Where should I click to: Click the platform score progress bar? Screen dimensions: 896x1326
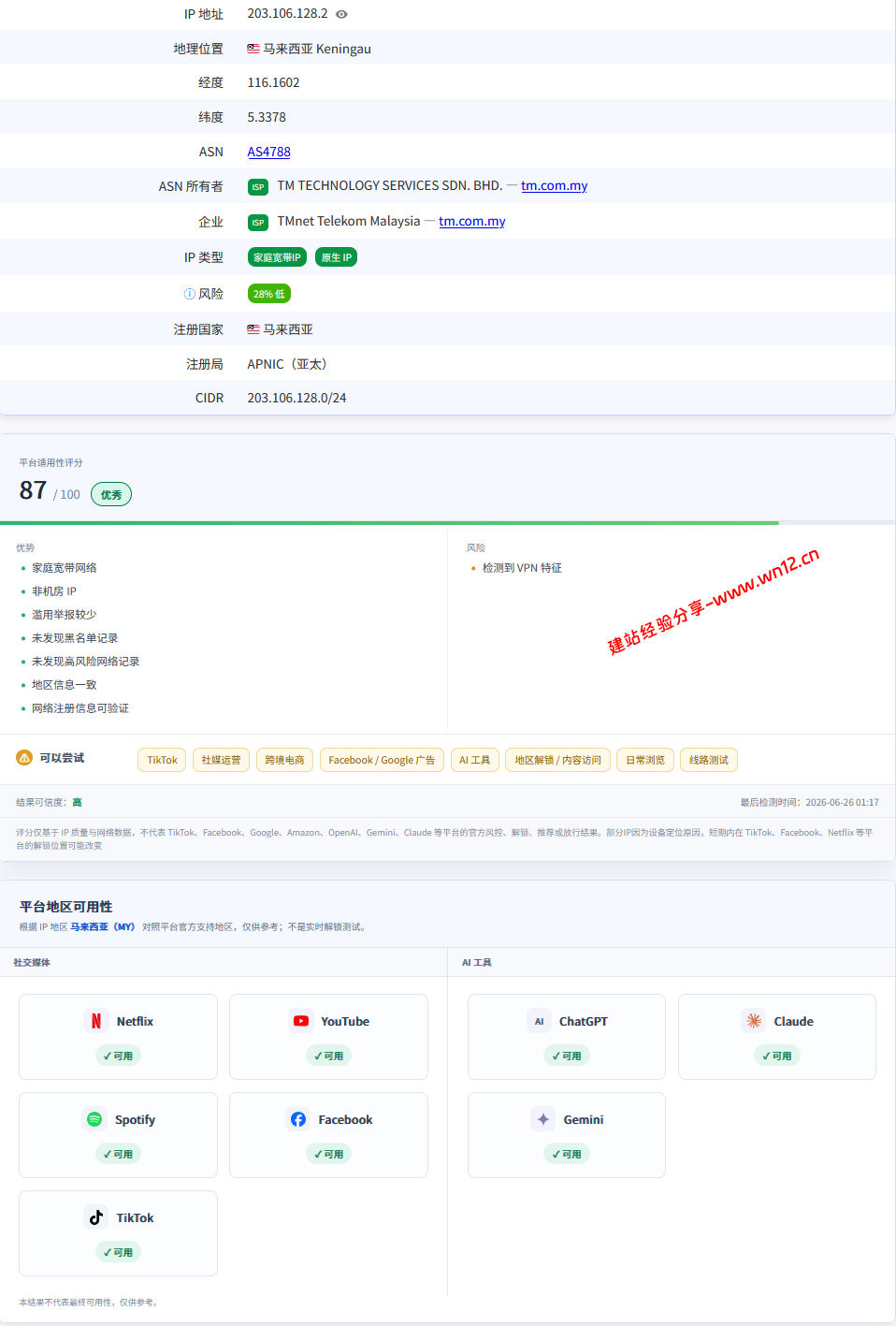point(448,523)
